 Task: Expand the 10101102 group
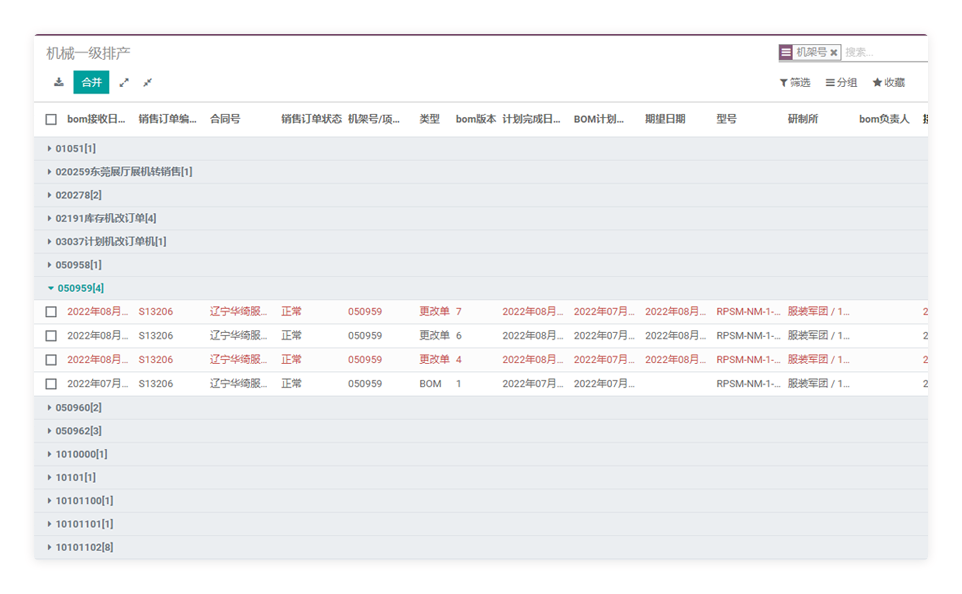pyautogui.click(x=83, y=547)
